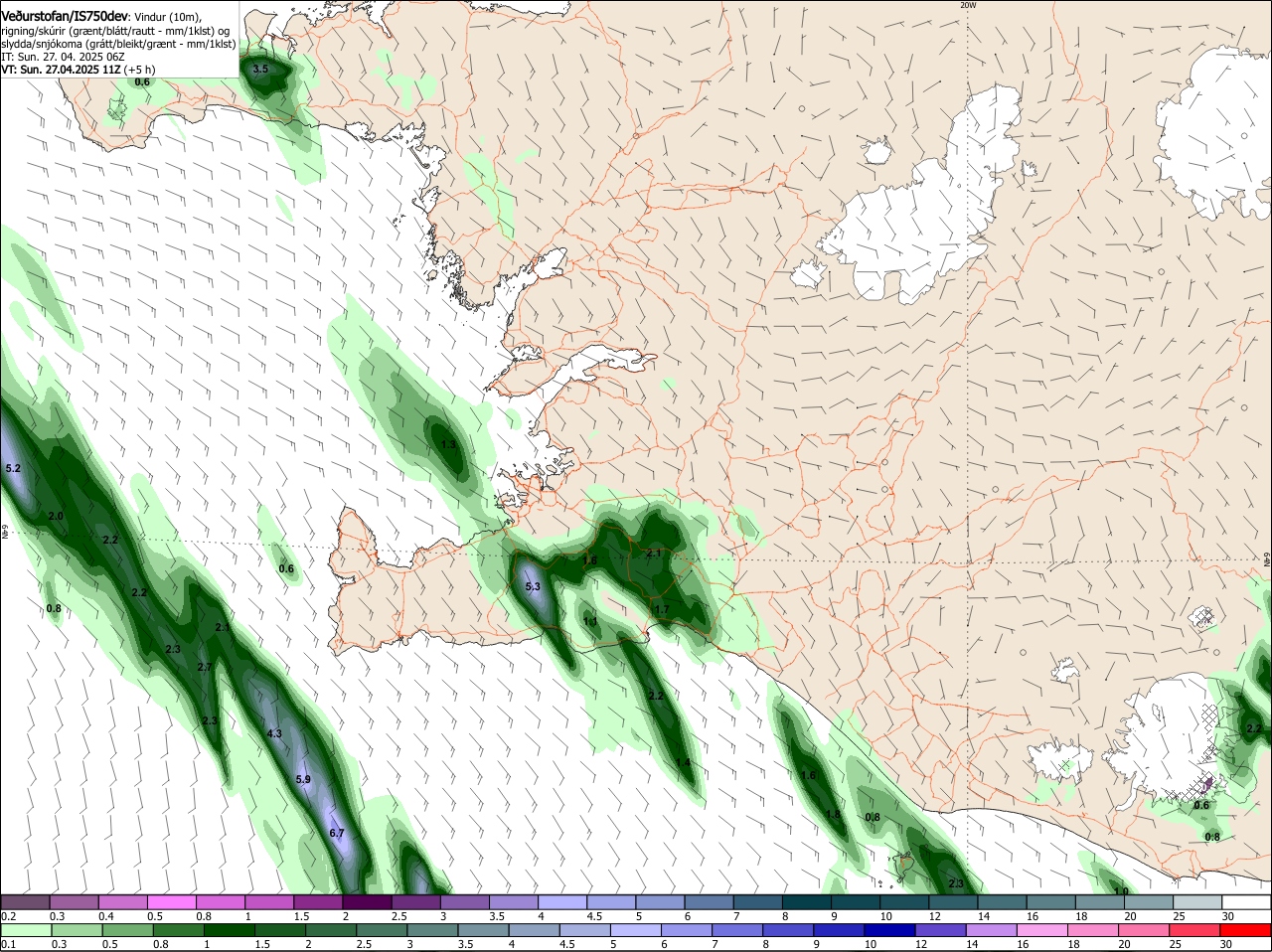Click the 6.7 precipitation value
This screenshot has height=952, width=1272.
[x=336, y=833]
